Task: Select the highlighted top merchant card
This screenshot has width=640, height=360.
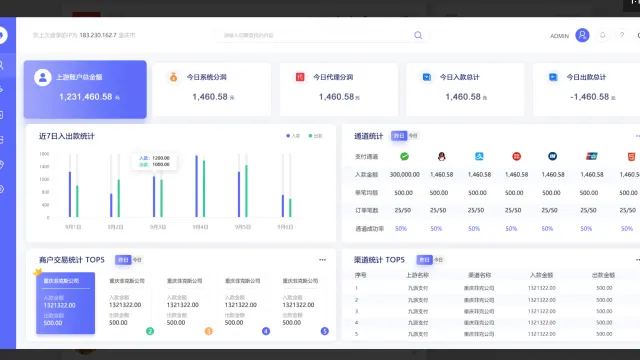Action: (65, 303)
